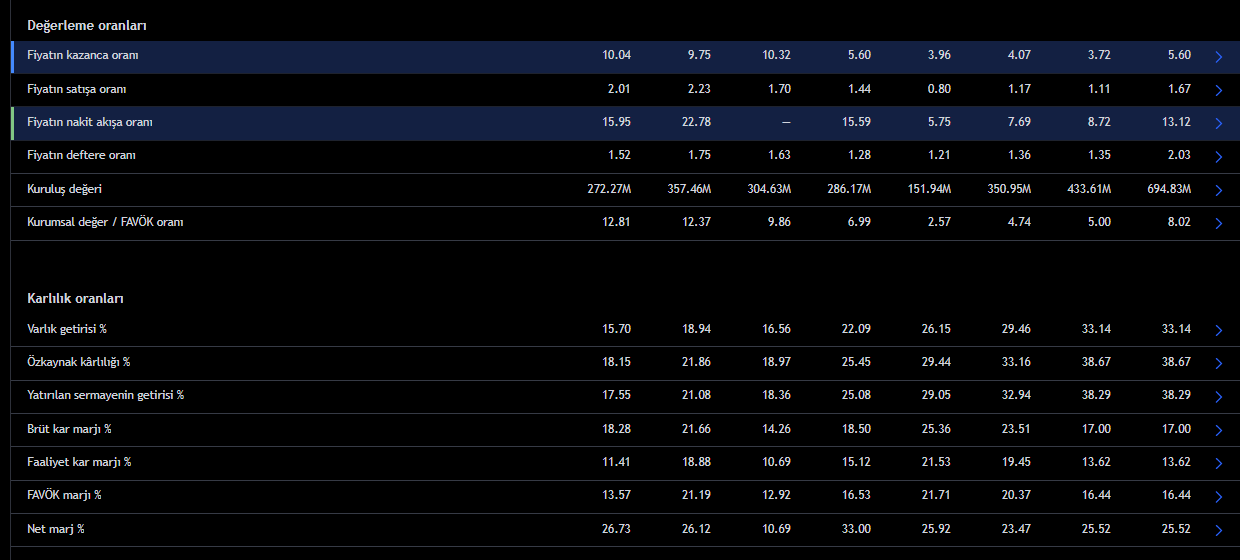The height and width of the screenshot is (560, 1240).
Task: Click the FAVÖK marjı % row arrow
Action: [x=1218, y=496]
